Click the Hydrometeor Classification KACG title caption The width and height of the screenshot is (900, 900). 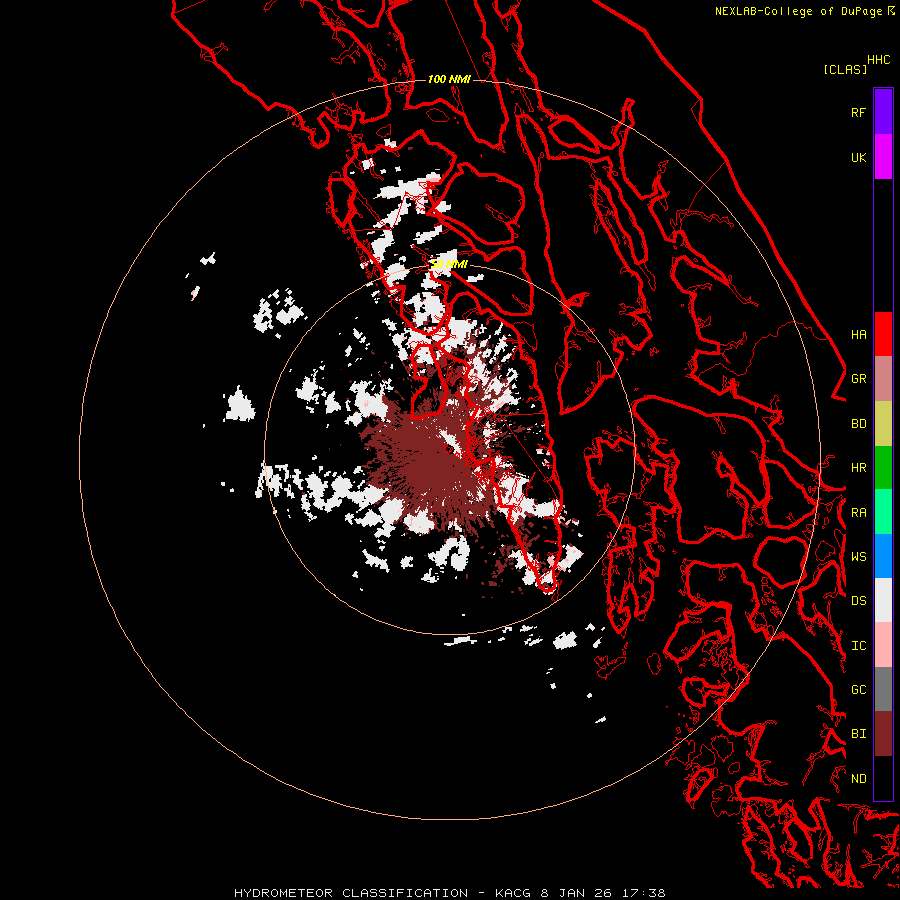pos(449,893)
